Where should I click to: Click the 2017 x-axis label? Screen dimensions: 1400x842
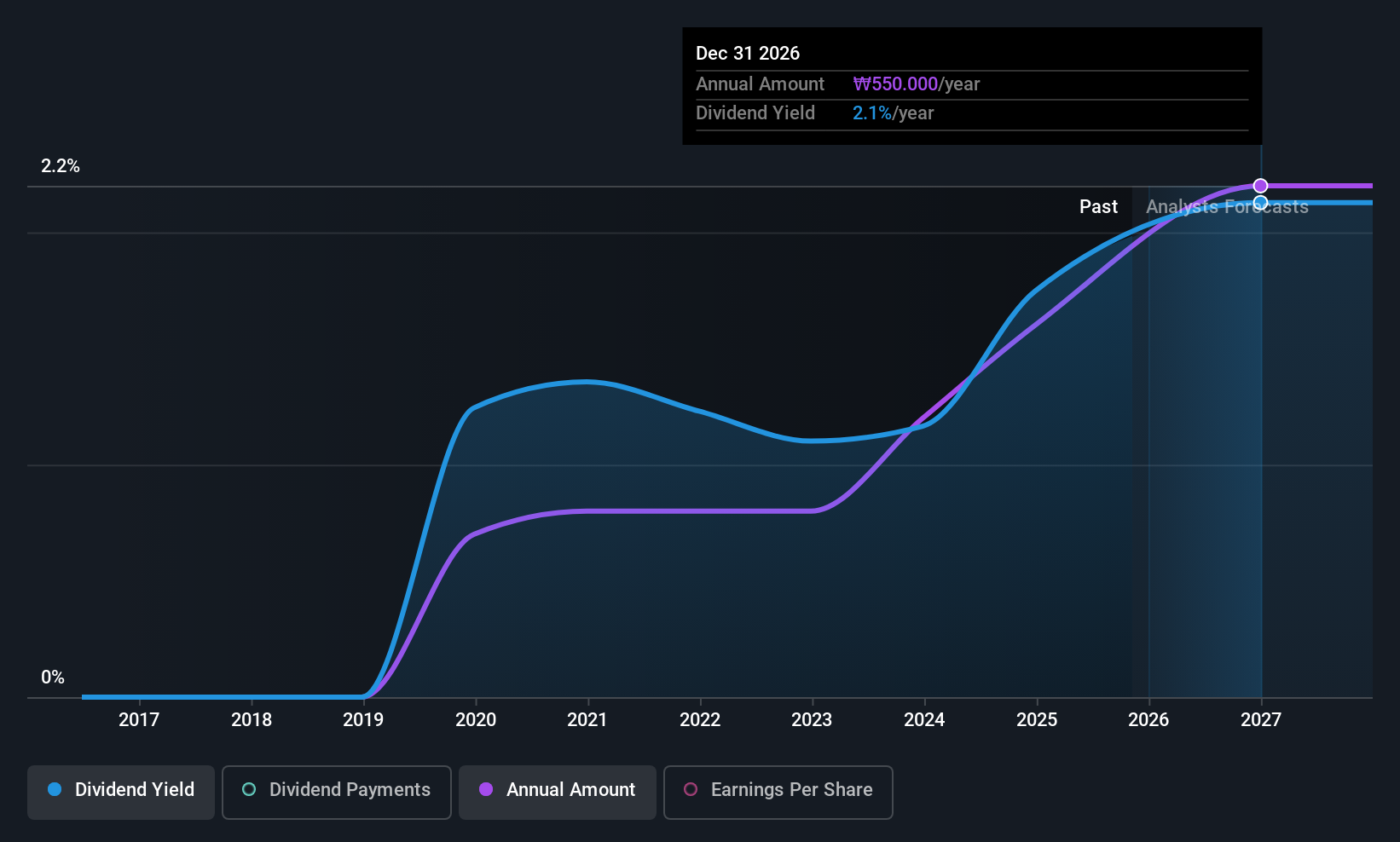click(139, 720)
